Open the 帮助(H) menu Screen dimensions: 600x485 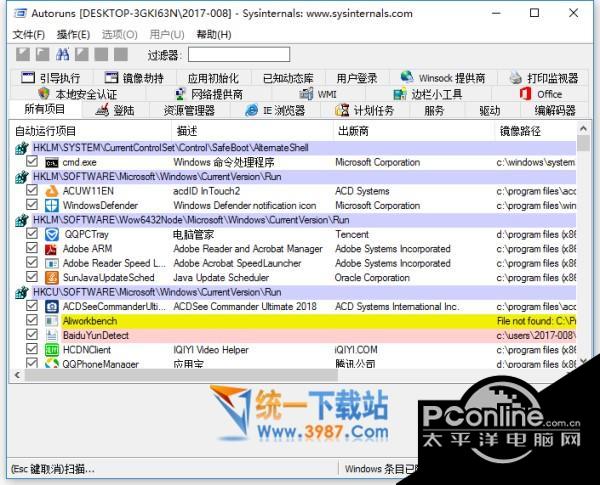coord(214,35)
